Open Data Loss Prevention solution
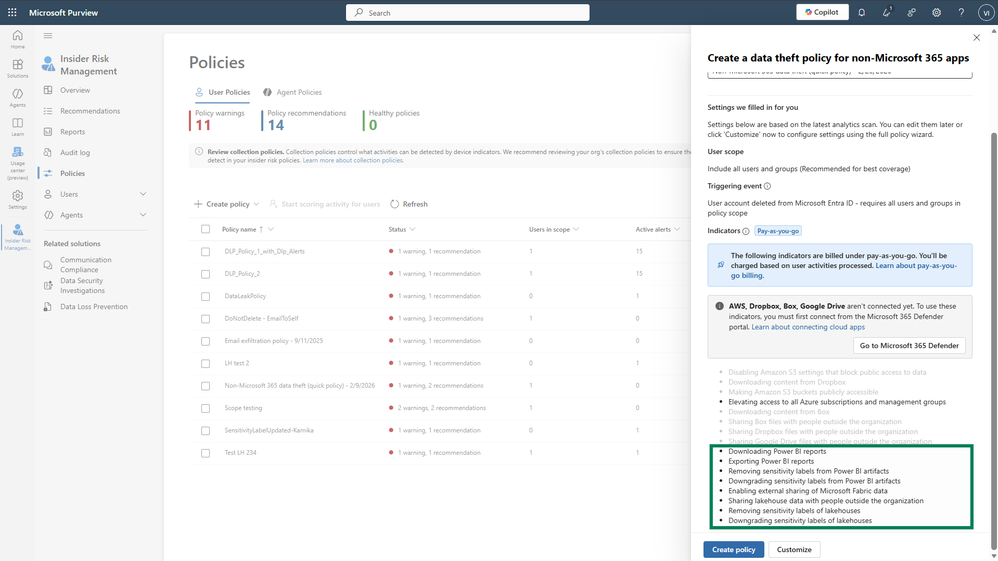998x561 pixels. point(94,306)
